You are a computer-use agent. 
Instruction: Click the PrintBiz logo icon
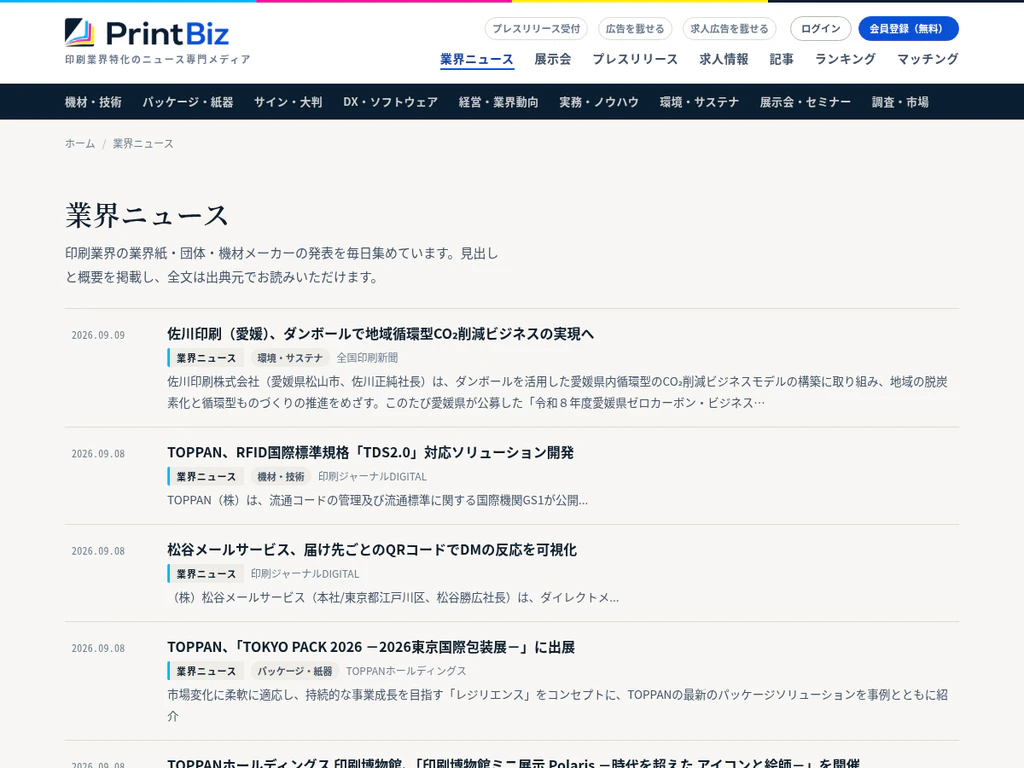click(x=80, y=33)
